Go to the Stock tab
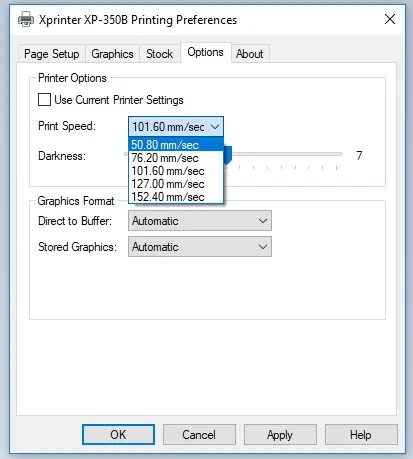 click(159, 54)
